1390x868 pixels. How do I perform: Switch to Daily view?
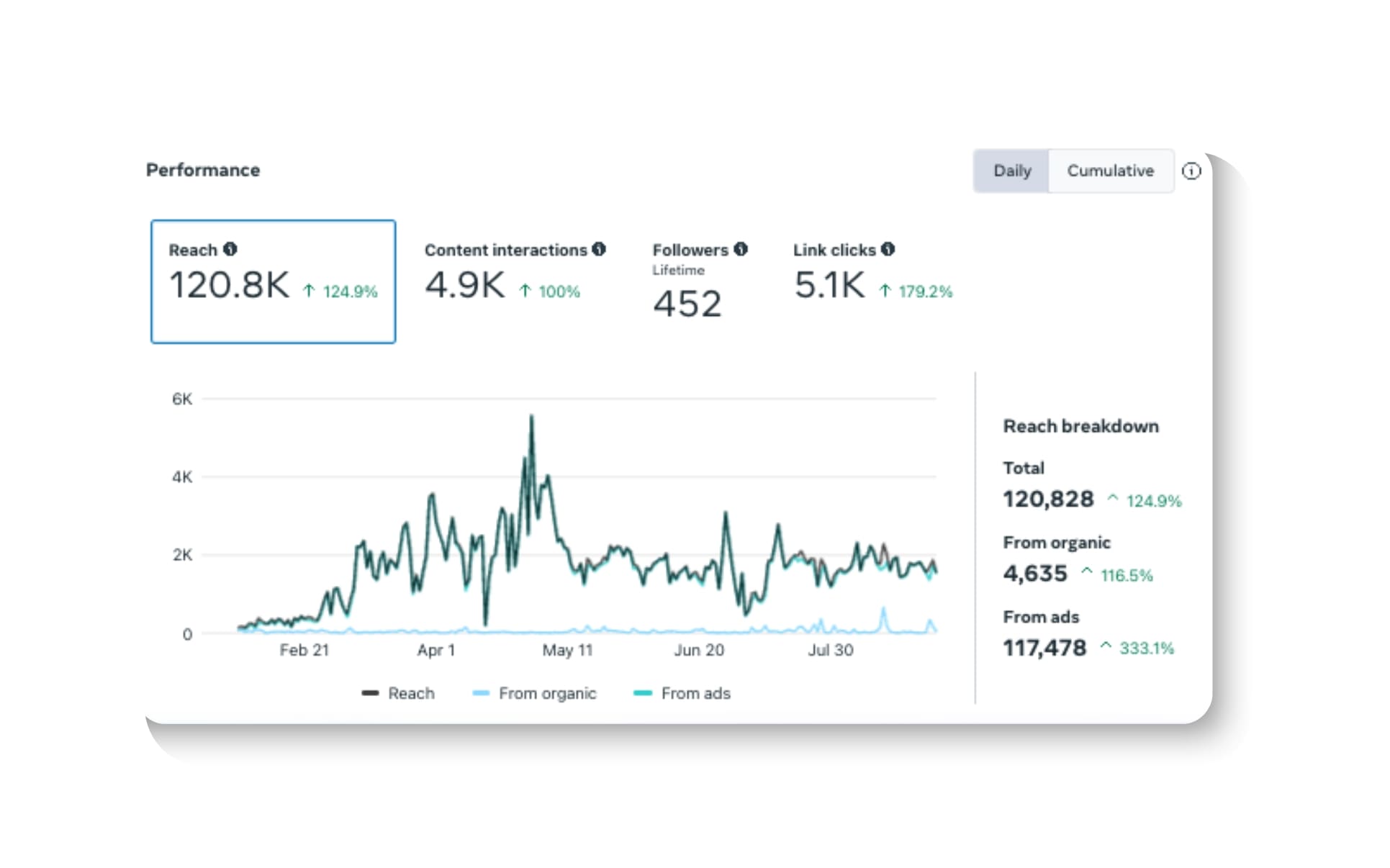point(1012,171)
